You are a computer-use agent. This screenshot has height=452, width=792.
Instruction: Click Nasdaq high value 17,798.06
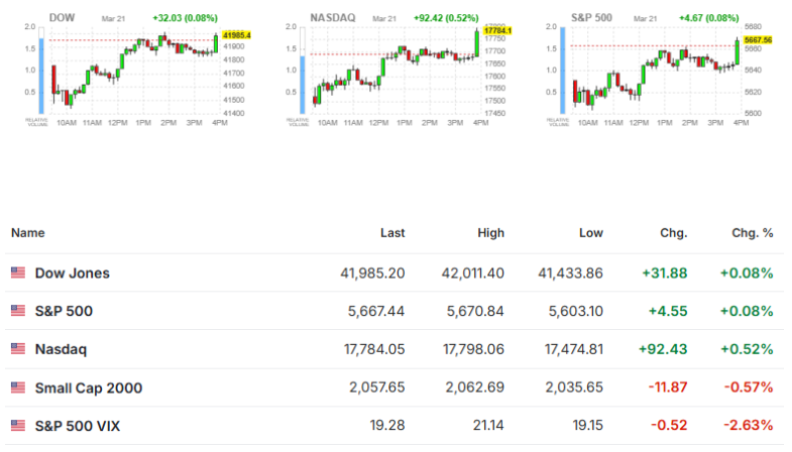(473, 349)
